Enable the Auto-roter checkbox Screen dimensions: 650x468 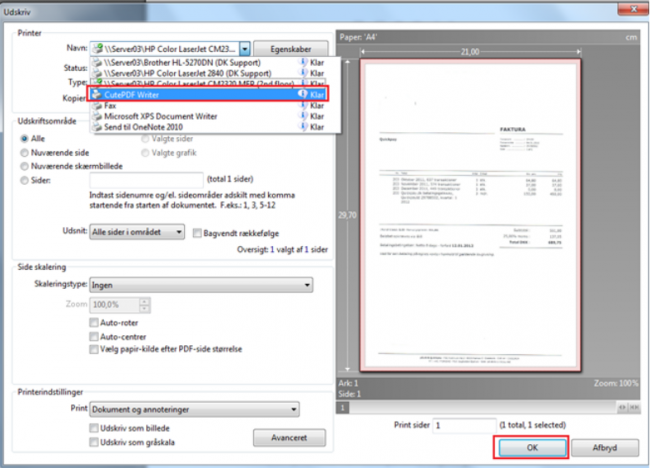94,323
